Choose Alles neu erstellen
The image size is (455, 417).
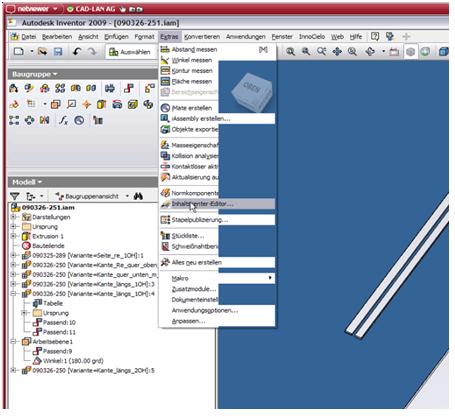pos(217,263)
